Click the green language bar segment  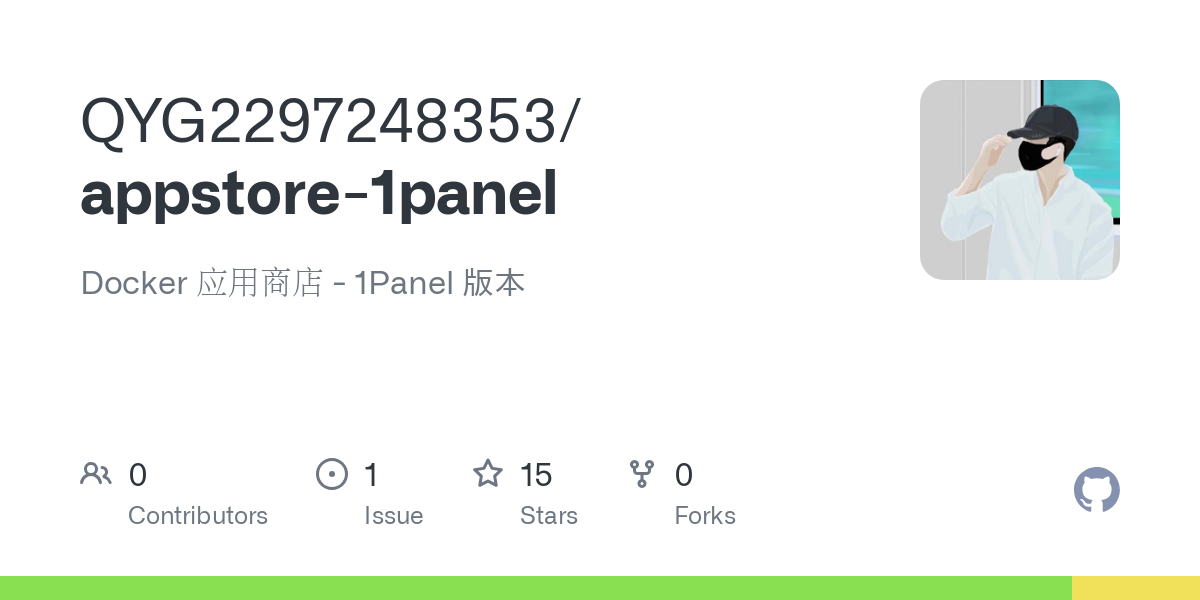tap(536, 588)
